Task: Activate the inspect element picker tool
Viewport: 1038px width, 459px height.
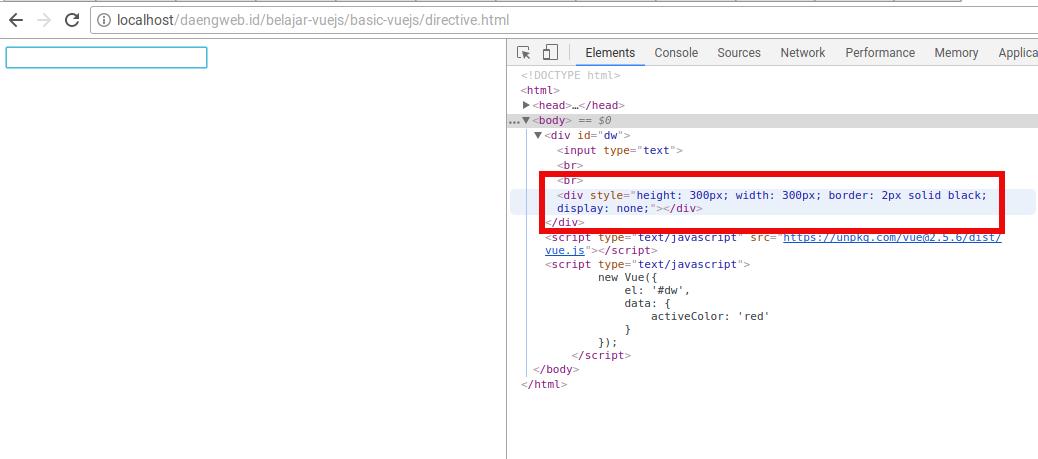Action: (524, 53)
